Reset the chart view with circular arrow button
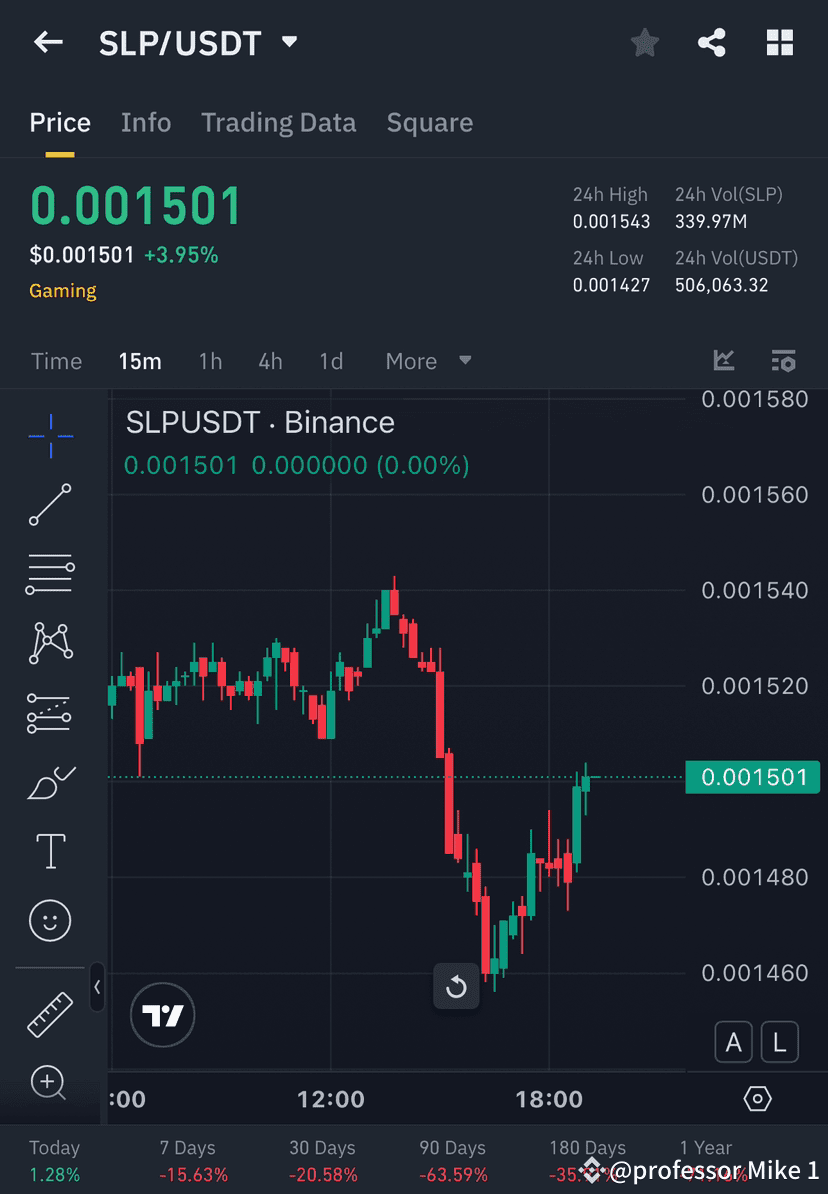 [456, 986]
